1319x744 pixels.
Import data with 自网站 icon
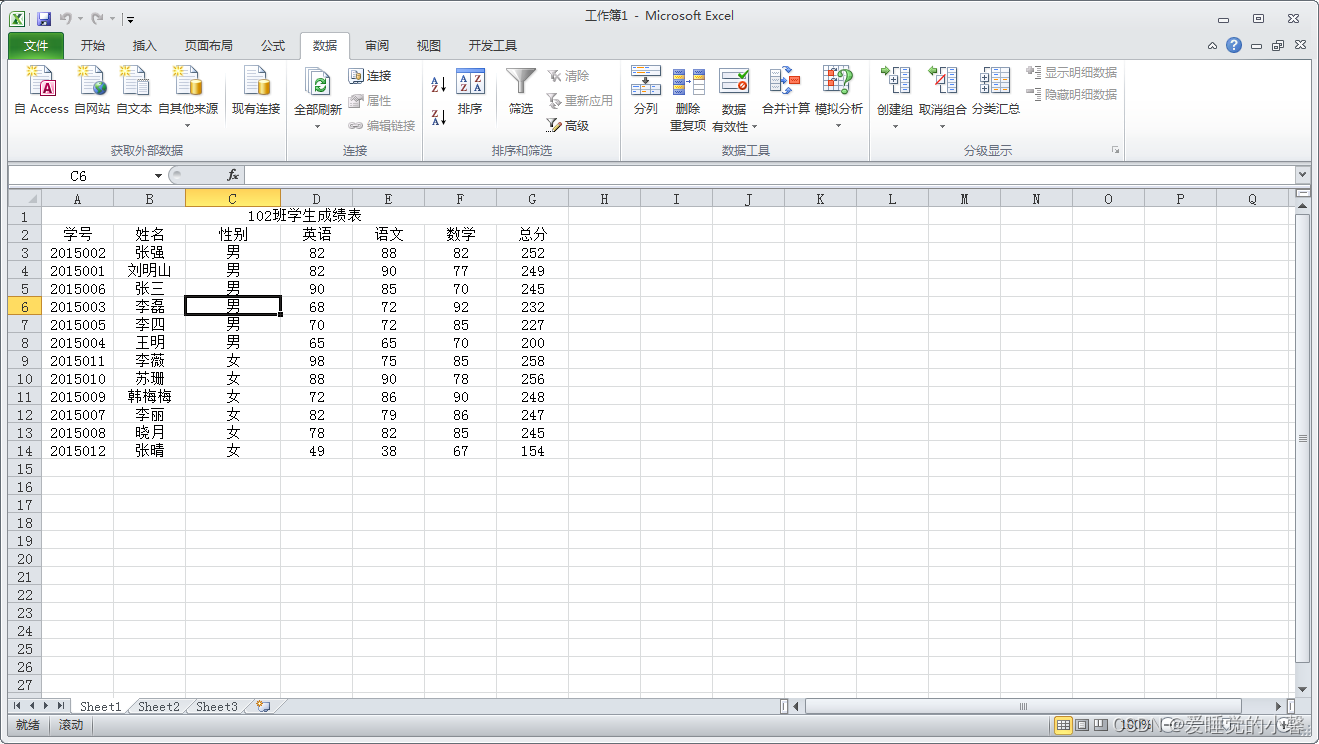[x=92, y=91]
